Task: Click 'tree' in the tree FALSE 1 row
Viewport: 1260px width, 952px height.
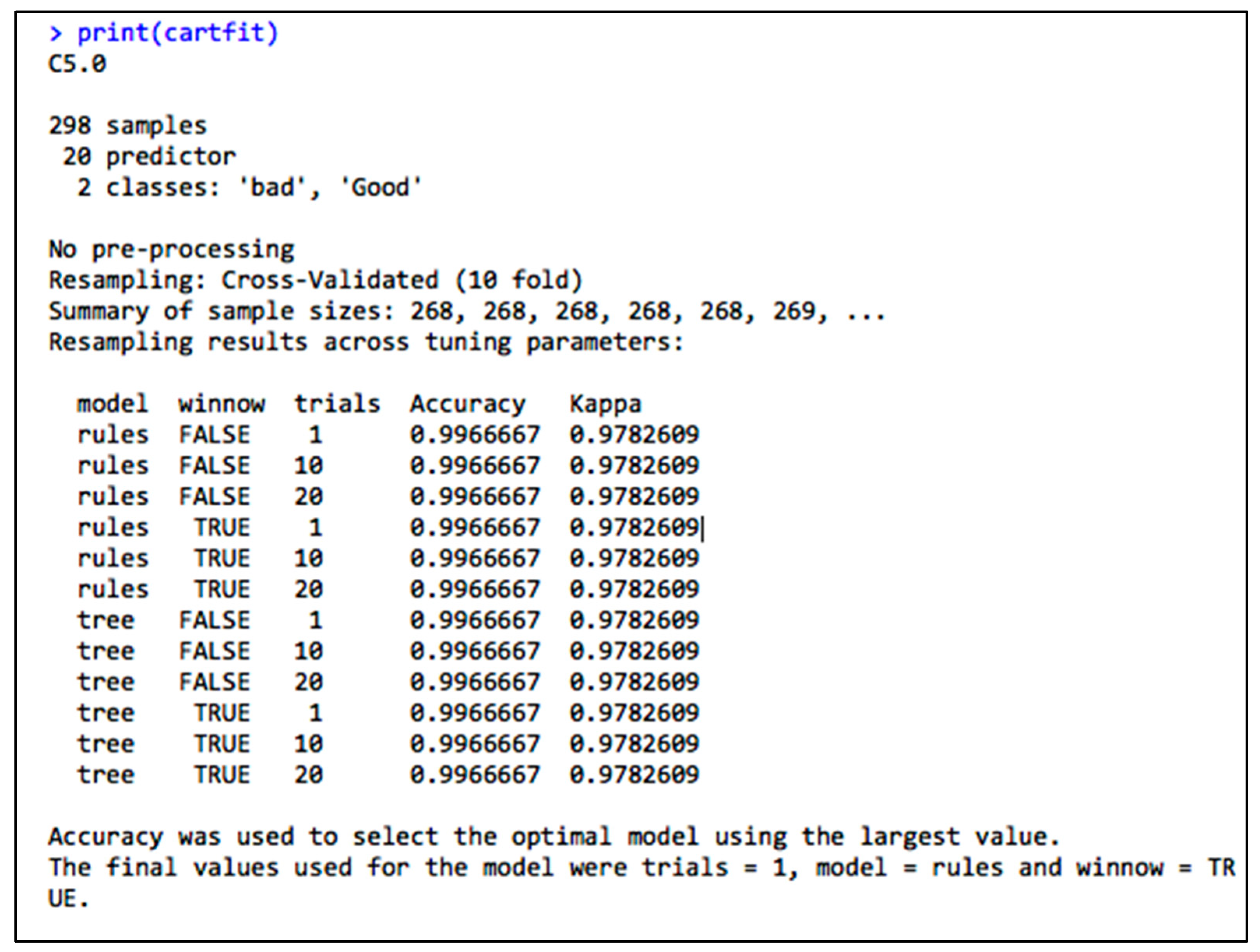Action: (106, 620)
